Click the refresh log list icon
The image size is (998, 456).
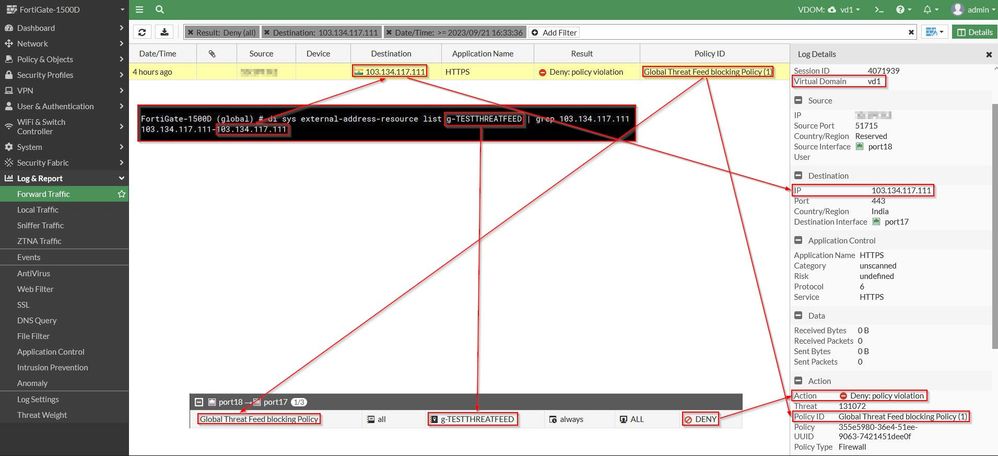(143, 32)
